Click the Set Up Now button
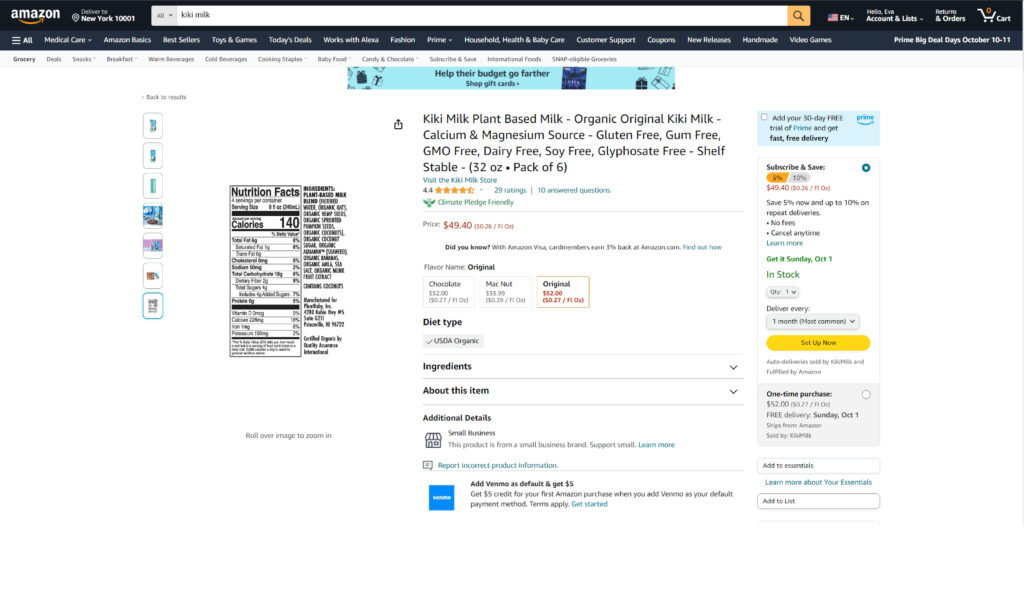 coord(818,342)
